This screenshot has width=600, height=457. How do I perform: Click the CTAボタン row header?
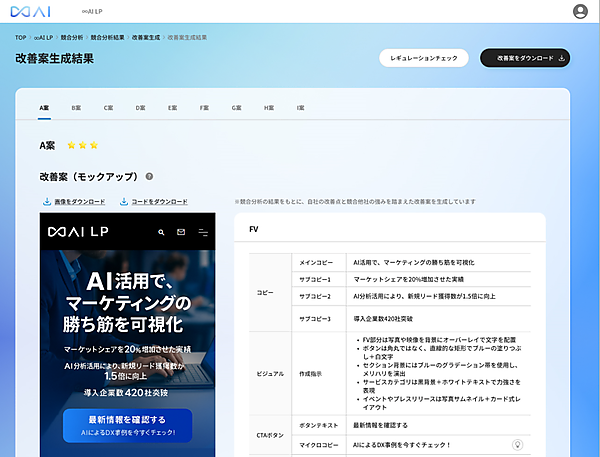pos(270,435)
